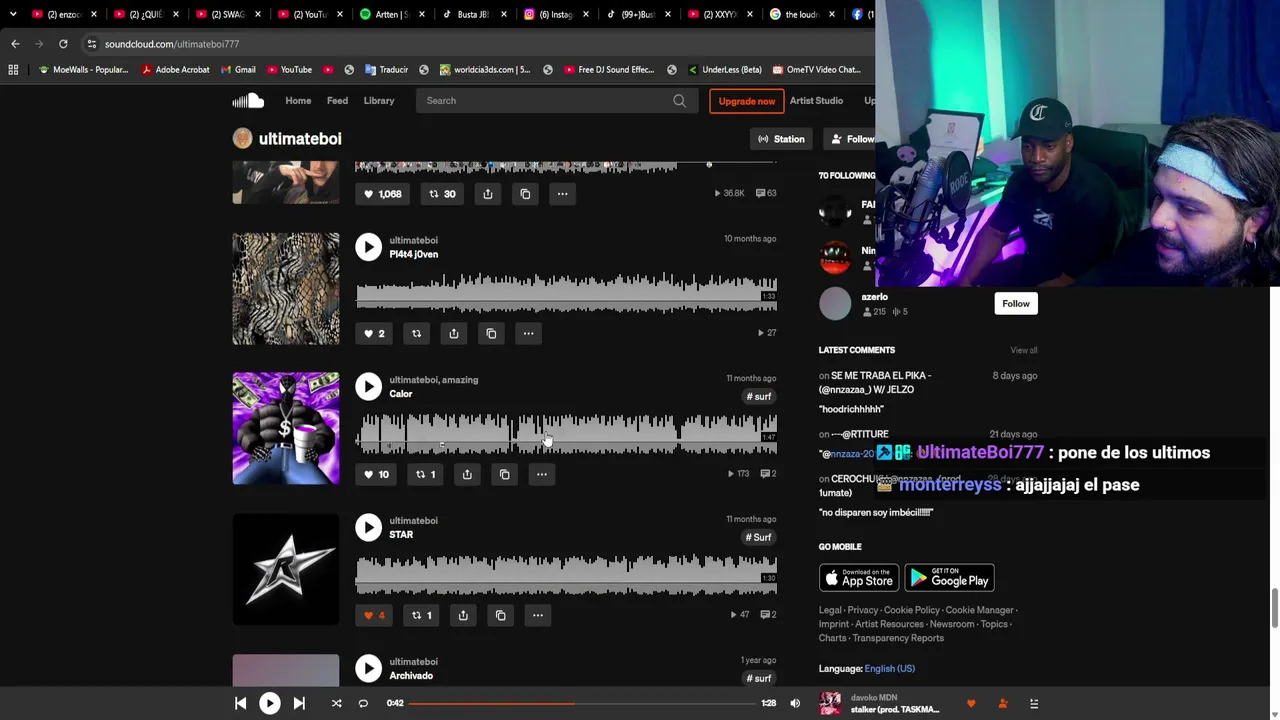Repost the Pl4t4 j0ven track
The height and width of the screenshot is (720, 1280).
tap(416, 334)
